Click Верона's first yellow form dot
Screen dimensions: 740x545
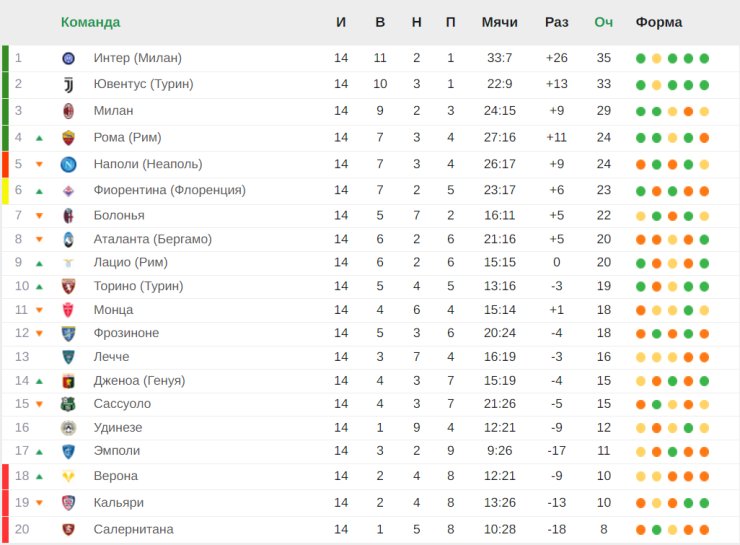(x=640, y=477)
